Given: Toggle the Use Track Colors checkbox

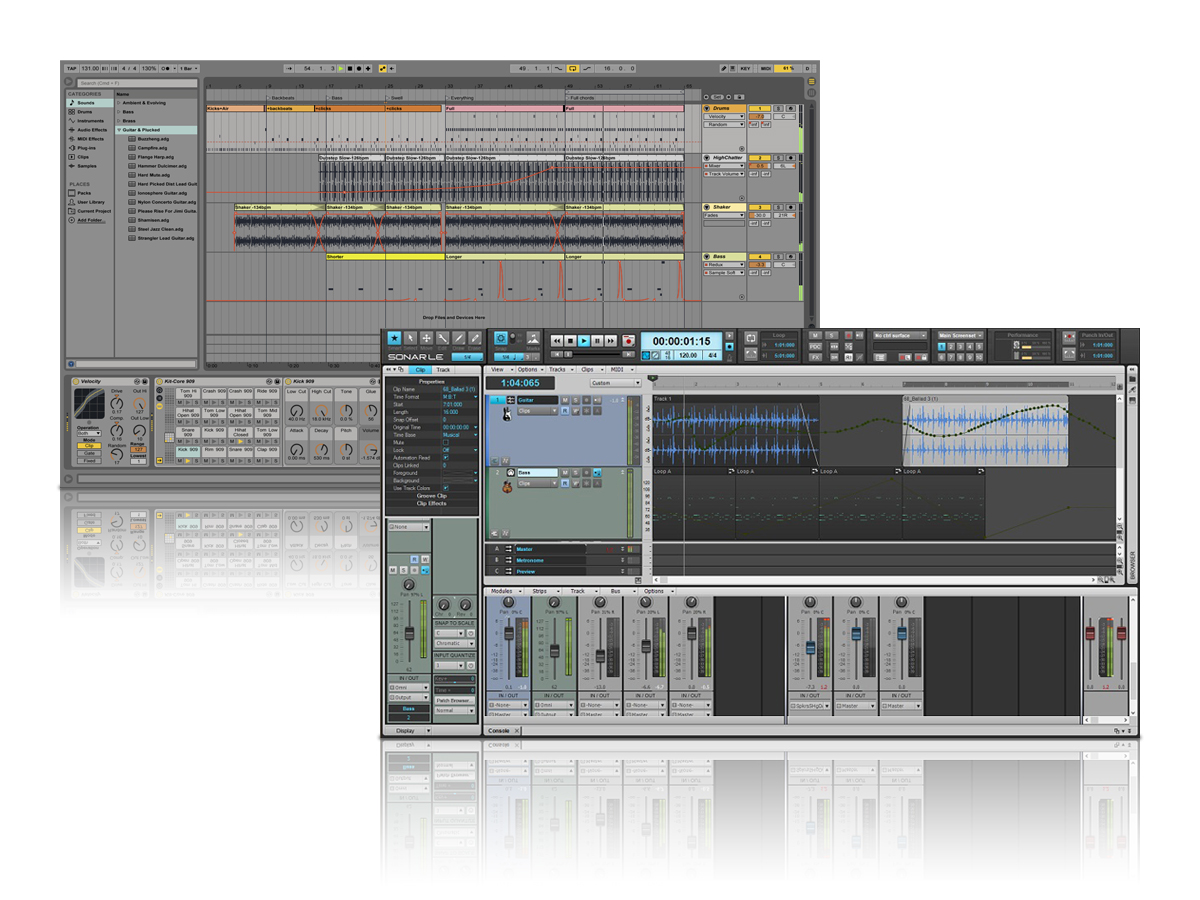Looking at the screenshot, I should click(445, 488).
